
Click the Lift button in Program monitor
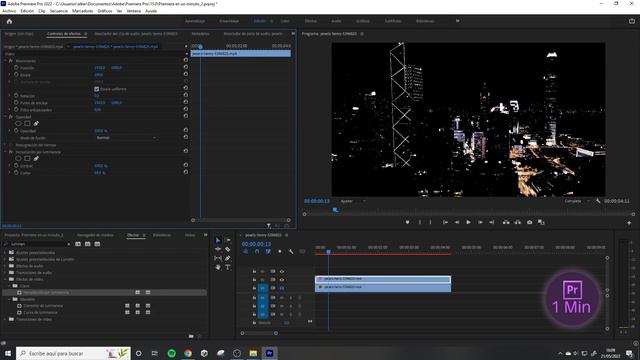click(506, 222)
